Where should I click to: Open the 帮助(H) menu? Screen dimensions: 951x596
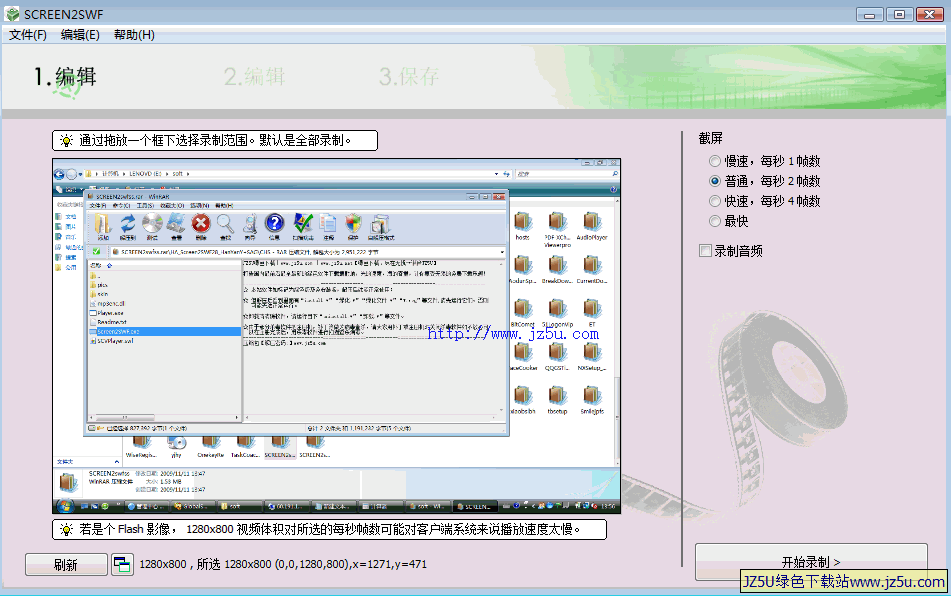pyautogui.click(x=134, y=35)
